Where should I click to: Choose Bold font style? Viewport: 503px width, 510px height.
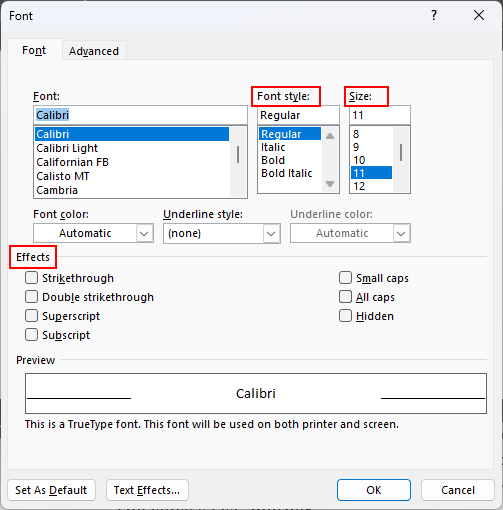point(290,160)
